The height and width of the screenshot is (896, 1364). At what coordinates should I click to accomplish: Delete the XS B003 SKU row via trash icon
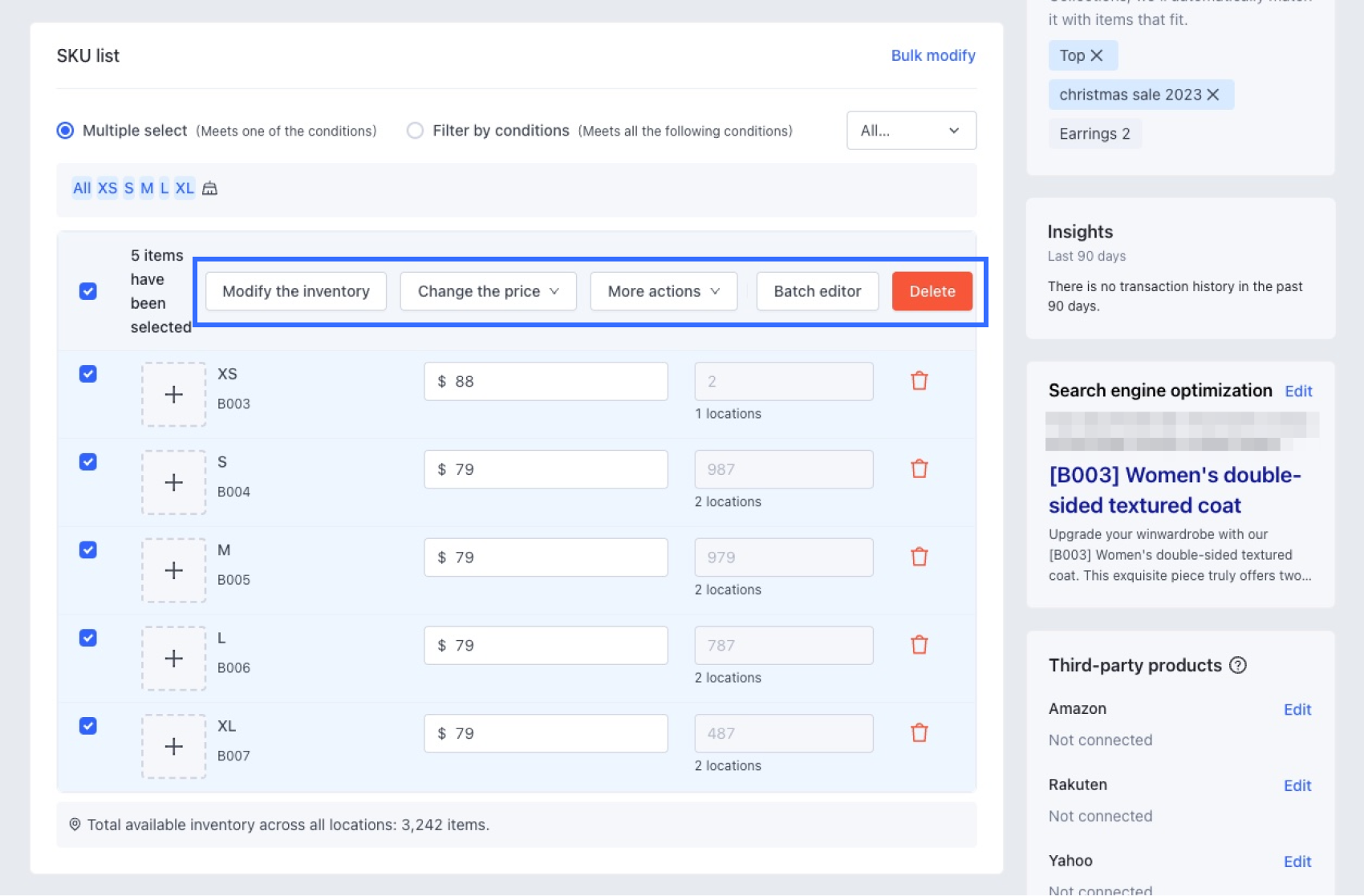[919, 381]
